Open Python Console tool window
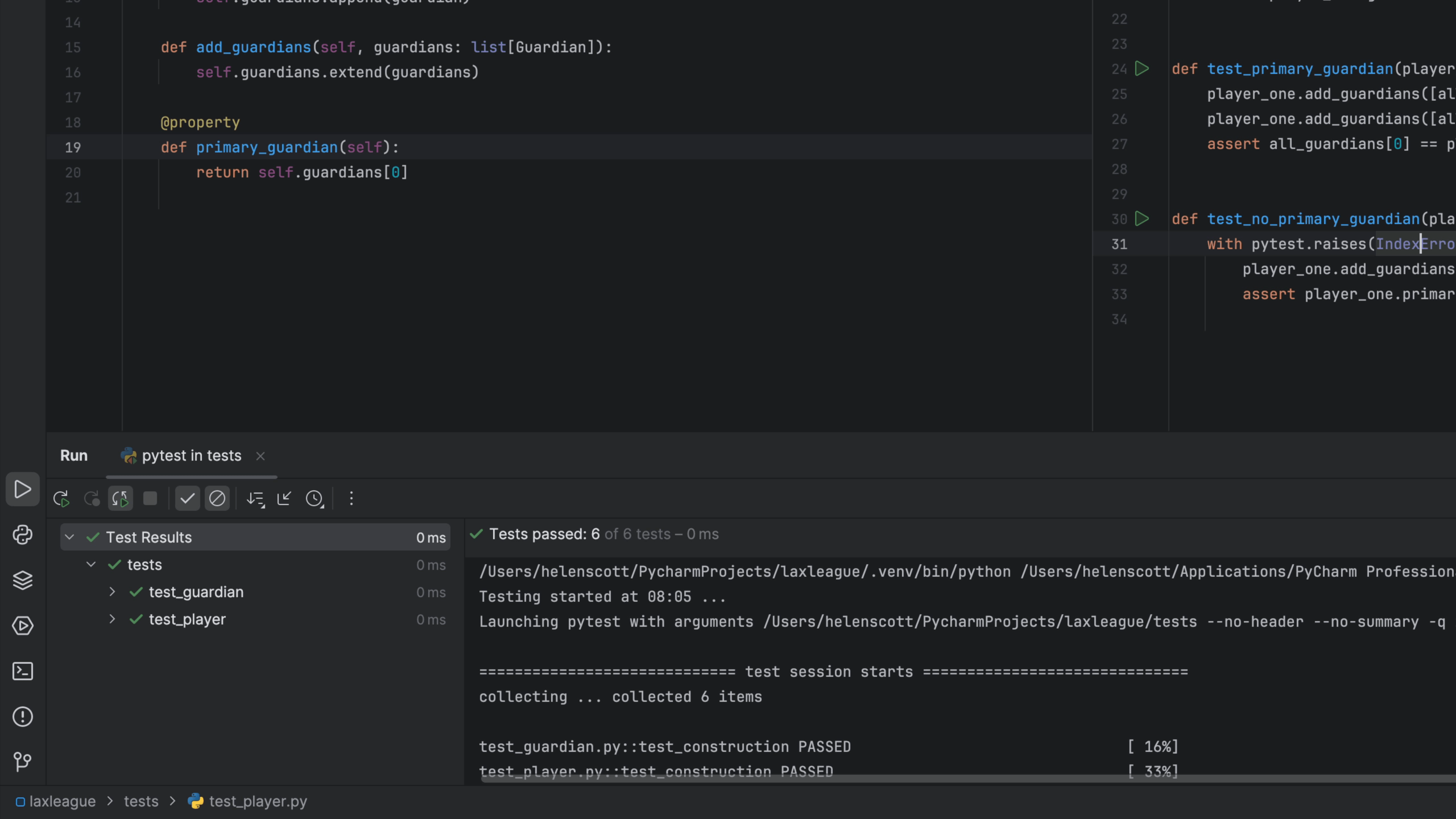The image size is (1456, 819). coord(23,535)
